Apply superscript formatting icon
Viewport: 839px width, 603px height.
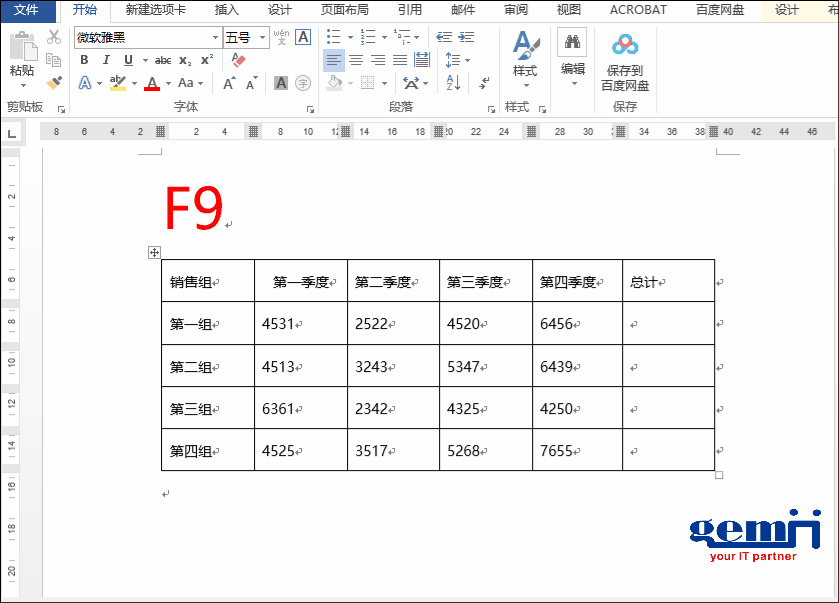pos(209,59)
